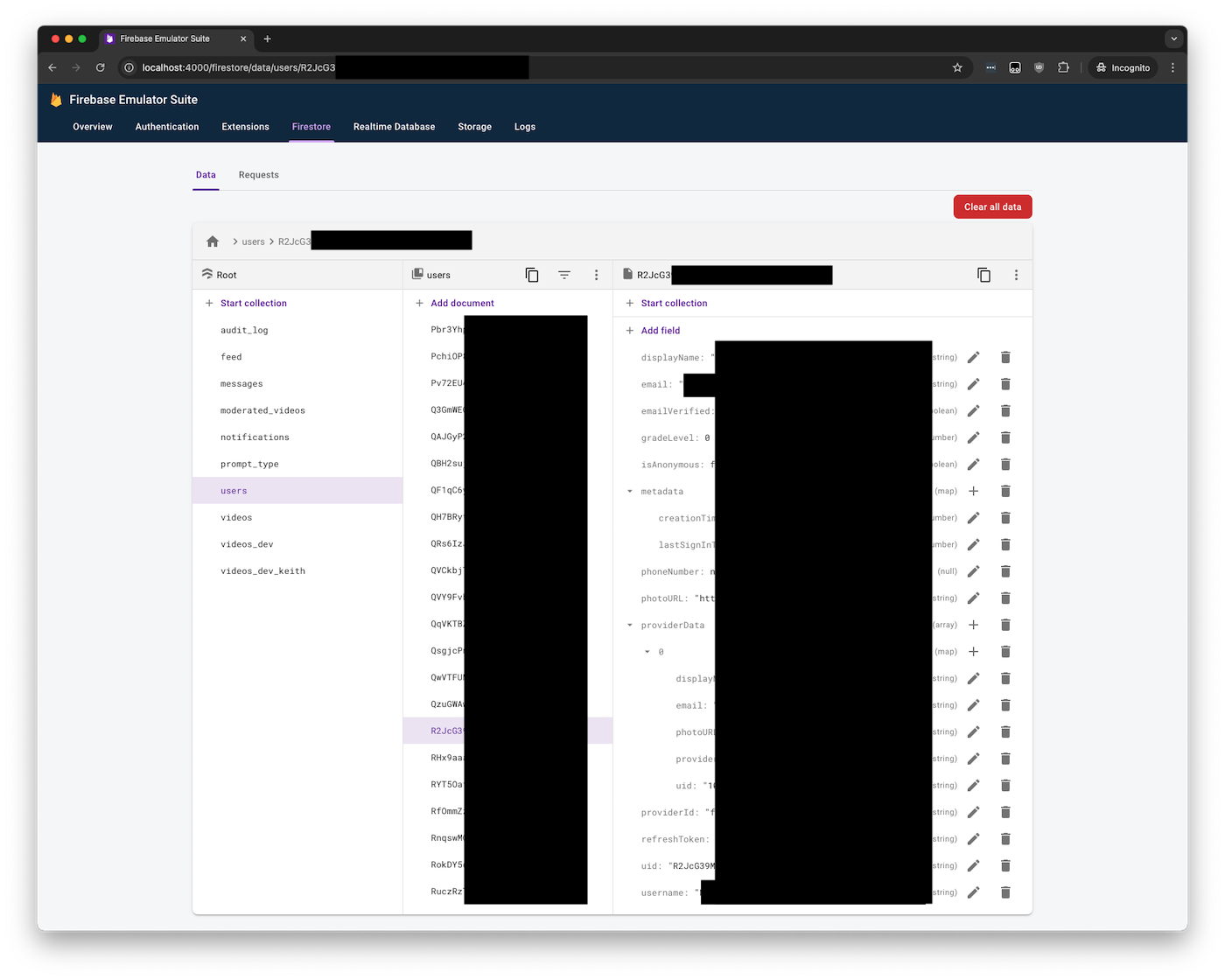Open a new browser tab
This screenshot has width=1225, height=980.
pos(268,38)
